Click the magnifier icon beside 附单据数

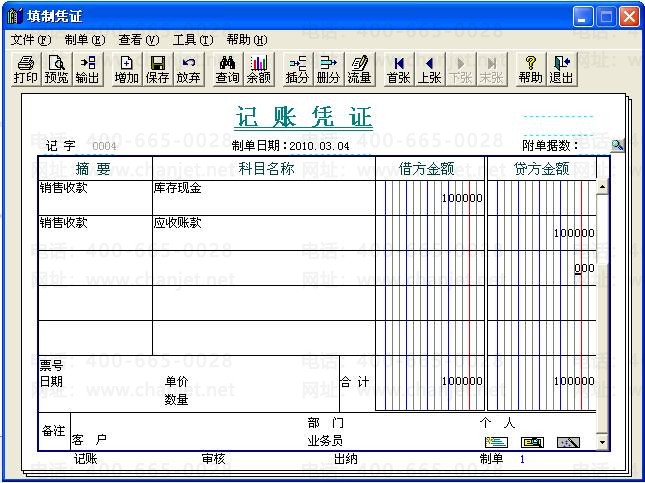[617, 145]
